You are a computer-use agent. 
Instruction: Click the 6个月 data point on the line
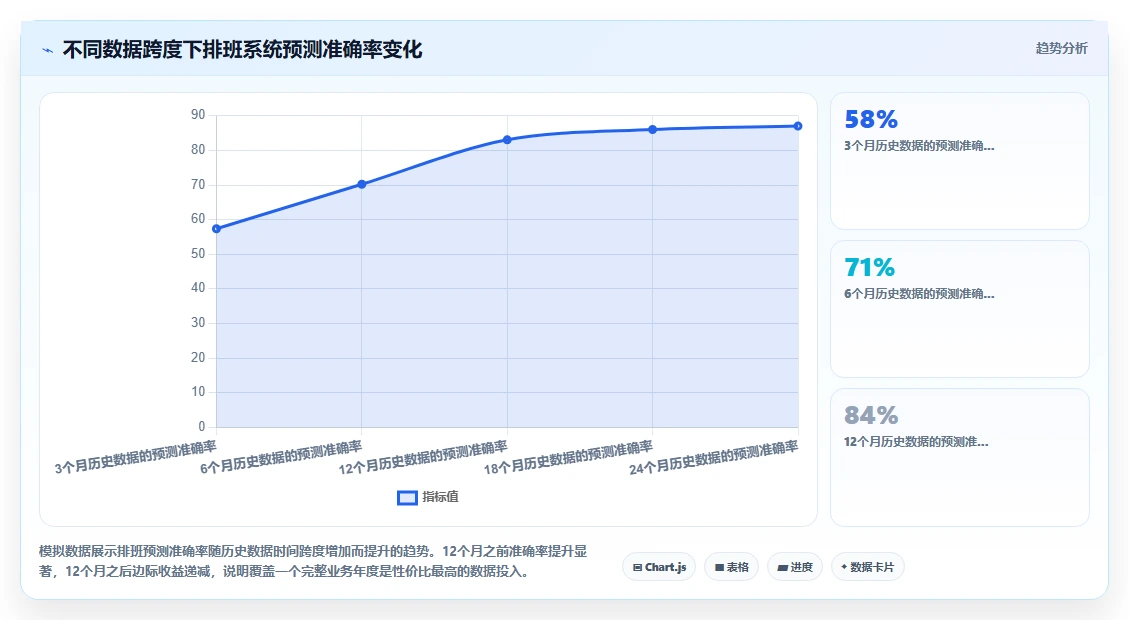pyautogui.click(x=362, y=184)
